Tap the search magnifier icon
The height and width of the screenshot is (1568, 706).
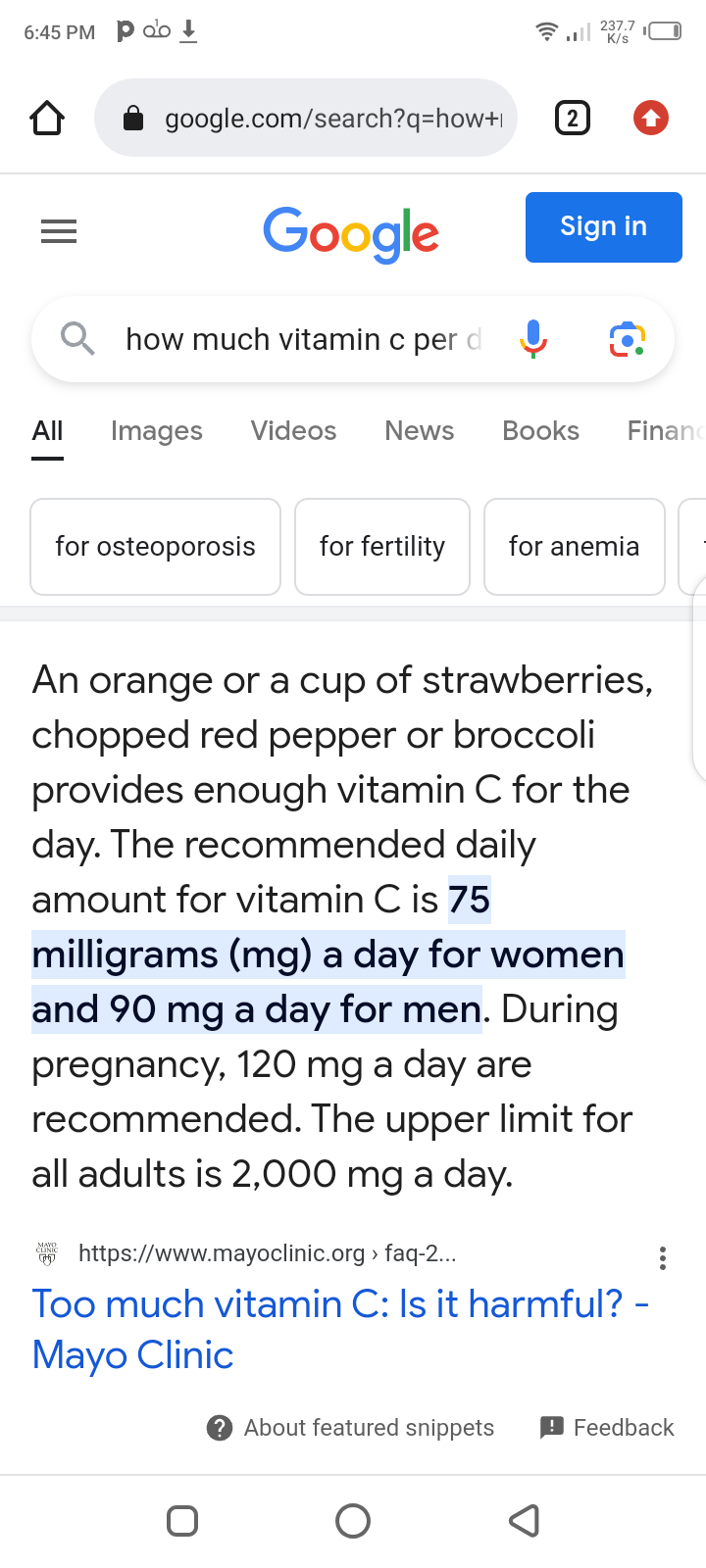tap(77, 339)
